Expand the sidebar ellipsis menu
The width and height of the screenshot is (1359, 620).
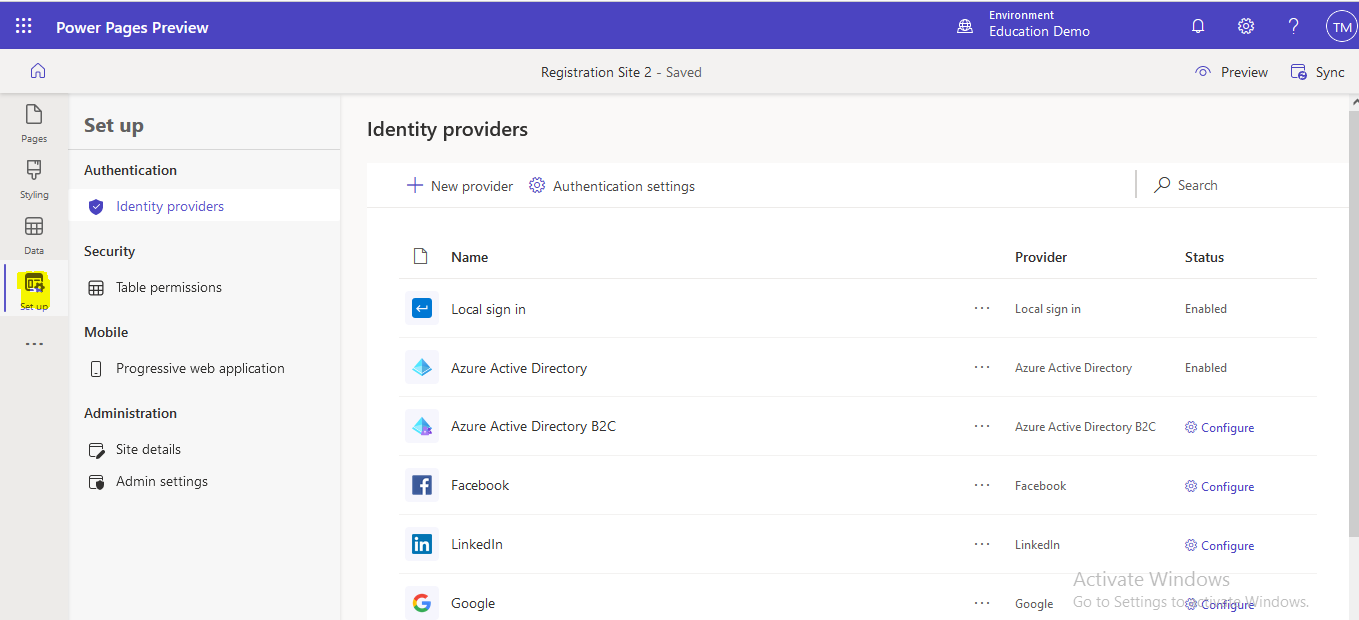tap(33, 343)
